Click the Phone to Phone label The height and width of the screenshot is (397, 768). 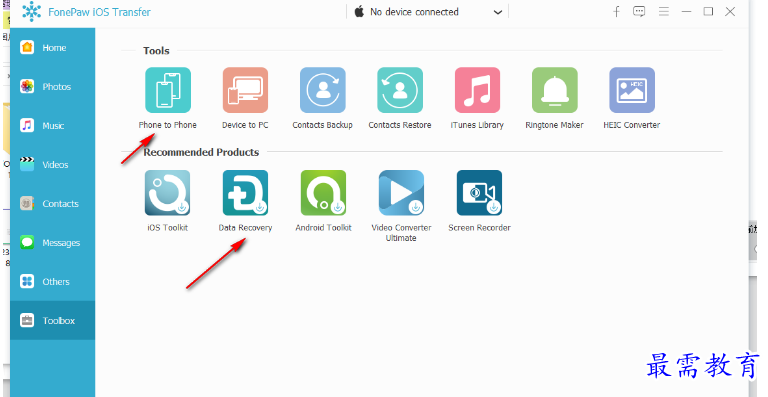coord(168,125)
